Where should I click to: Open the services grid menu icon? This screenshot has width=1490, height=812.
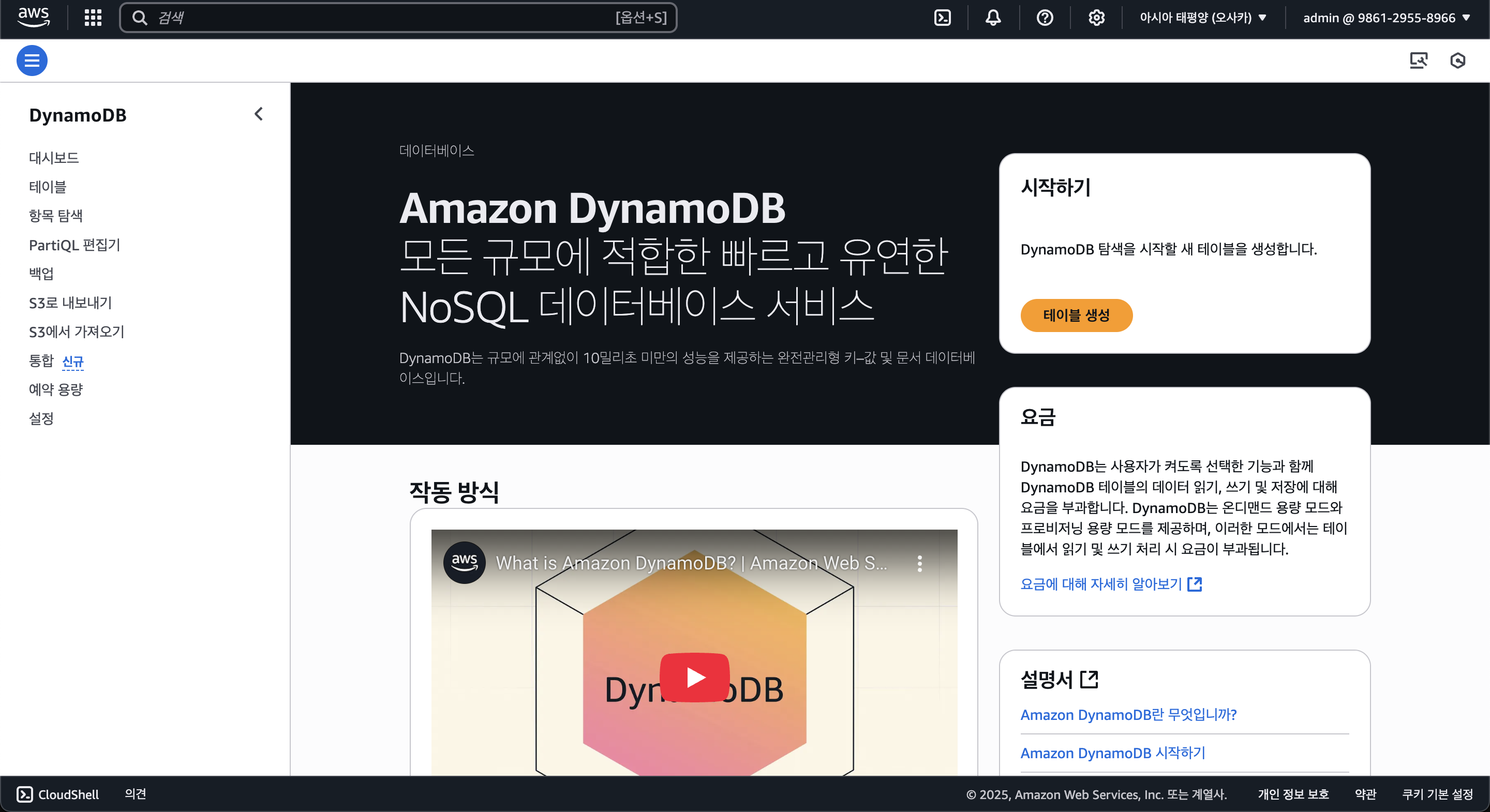click(93, 18)
